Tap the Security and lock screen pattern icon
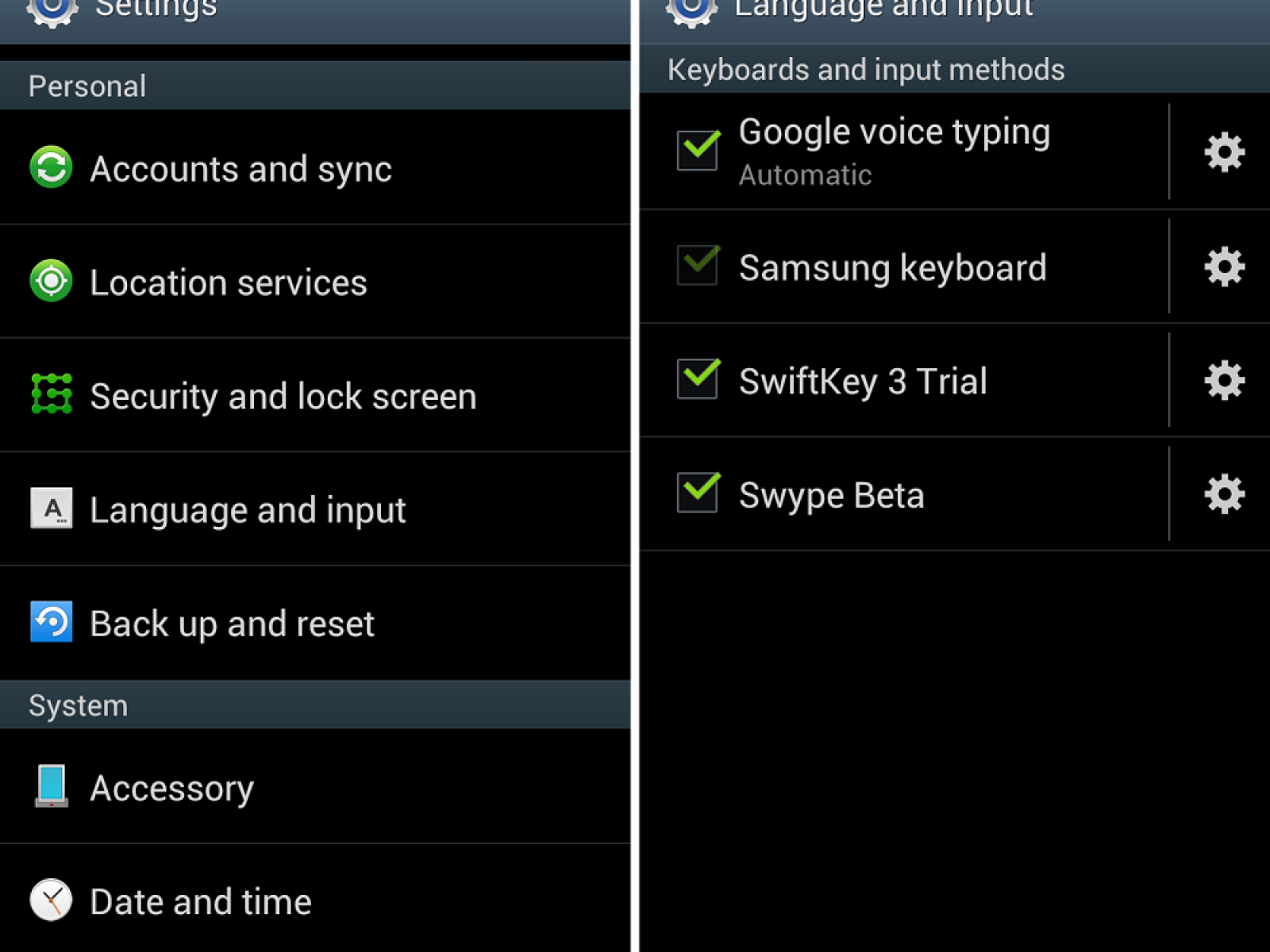Image resolution: width=1270 pixels, height=952 pixels. 52,394
